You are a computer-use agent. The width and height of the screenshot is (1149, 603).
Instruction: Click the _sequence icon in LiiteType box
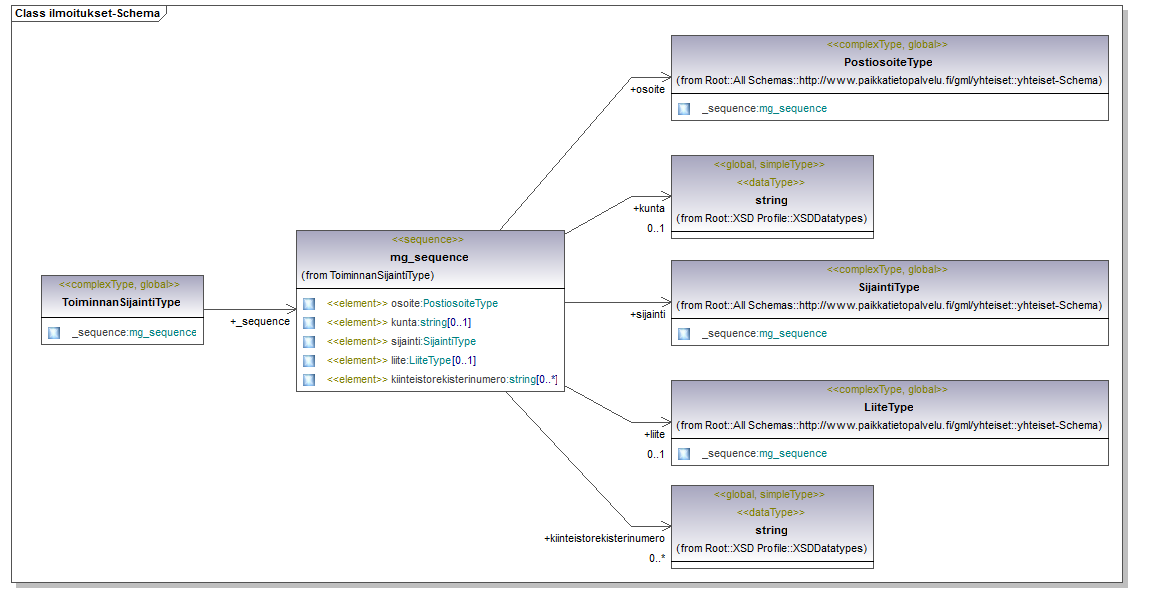(684, 454)
